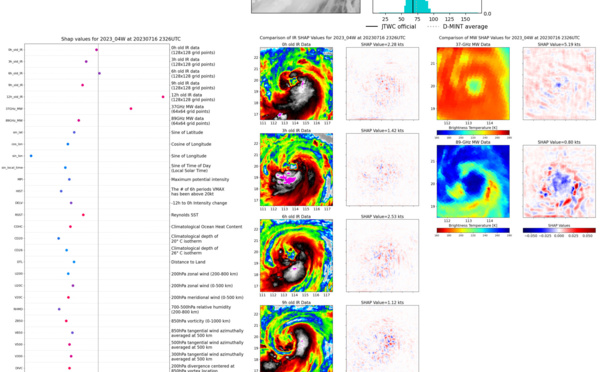Click the 37-GHz brightness temperature color bar
The height and width of the screenshot is (372, 600).
(x=473, y=132)
